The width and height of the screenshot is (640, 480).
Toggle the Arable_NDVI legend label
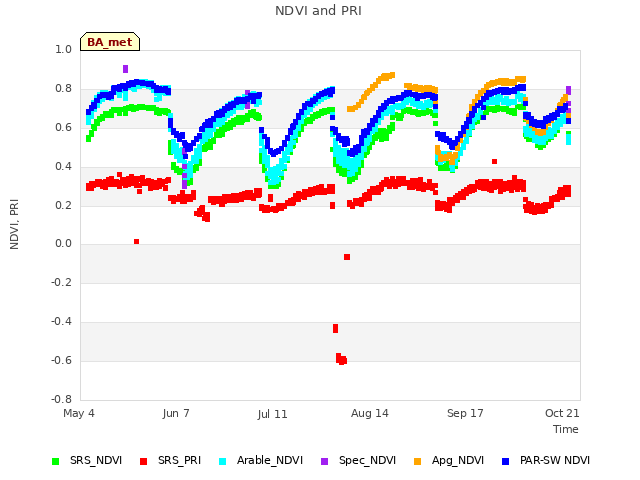(270, 460)
